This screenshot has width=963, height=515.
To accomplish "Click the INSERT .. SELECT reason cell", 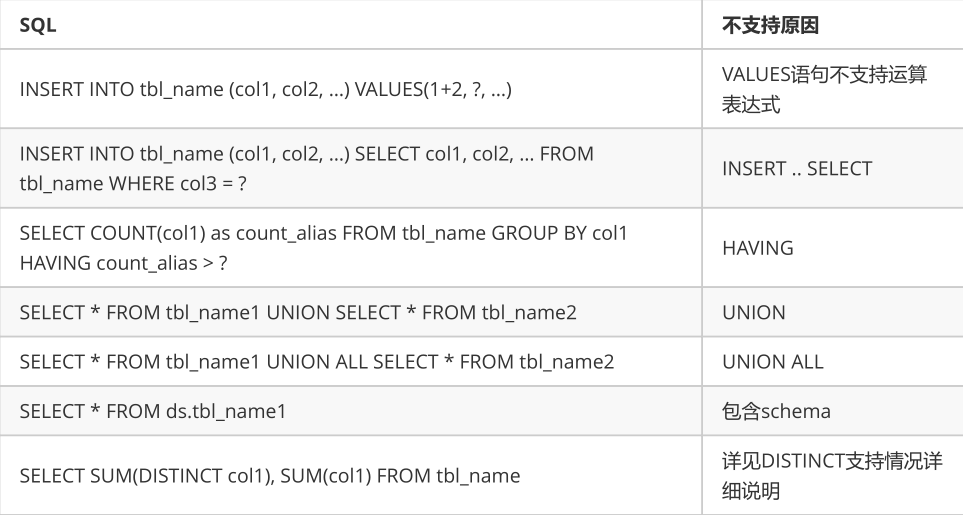I will point(833,168).
